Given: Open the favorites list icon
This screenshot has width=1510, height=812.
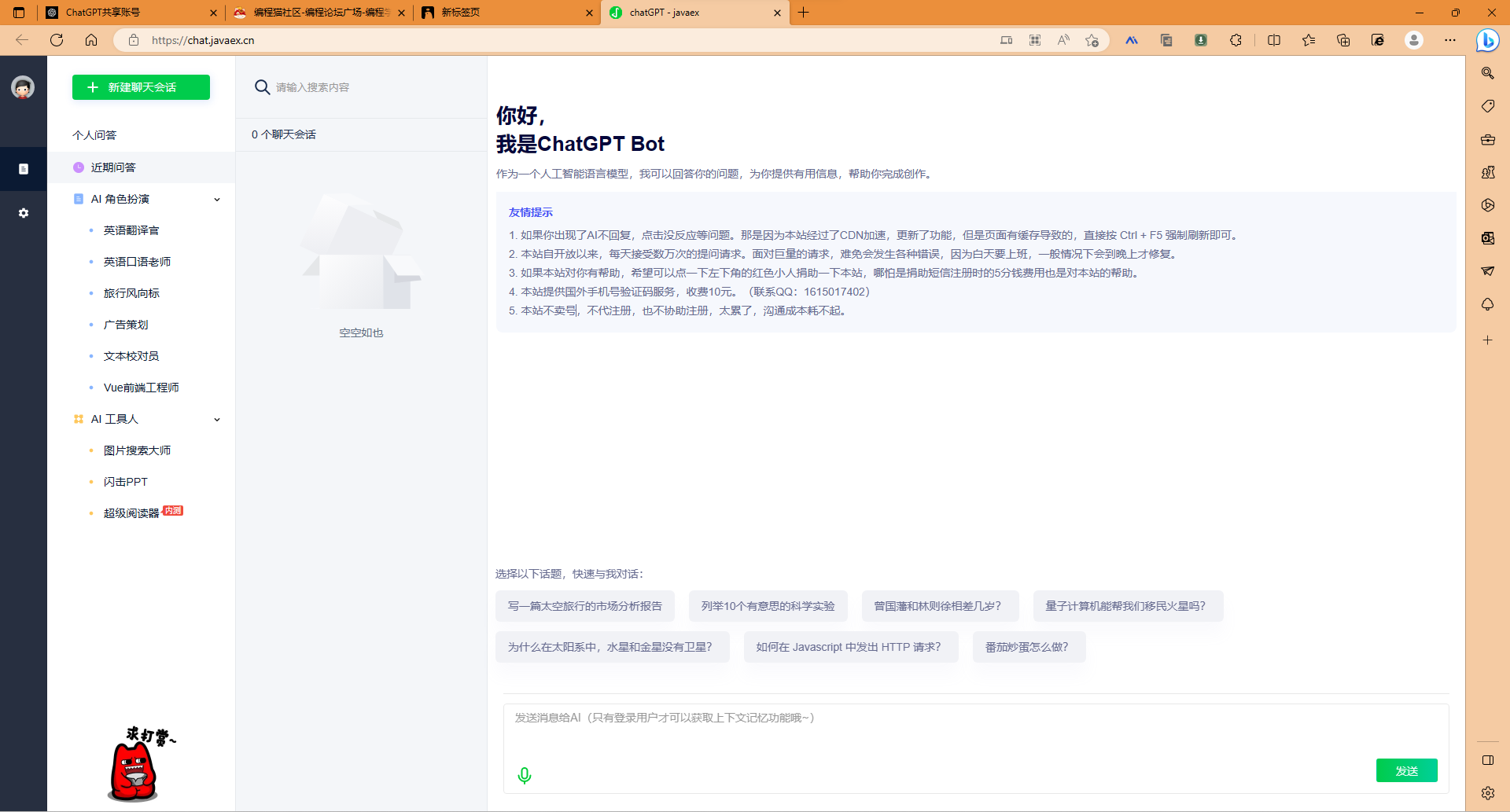Looking at the screenshot, I should pos(1309,40).
